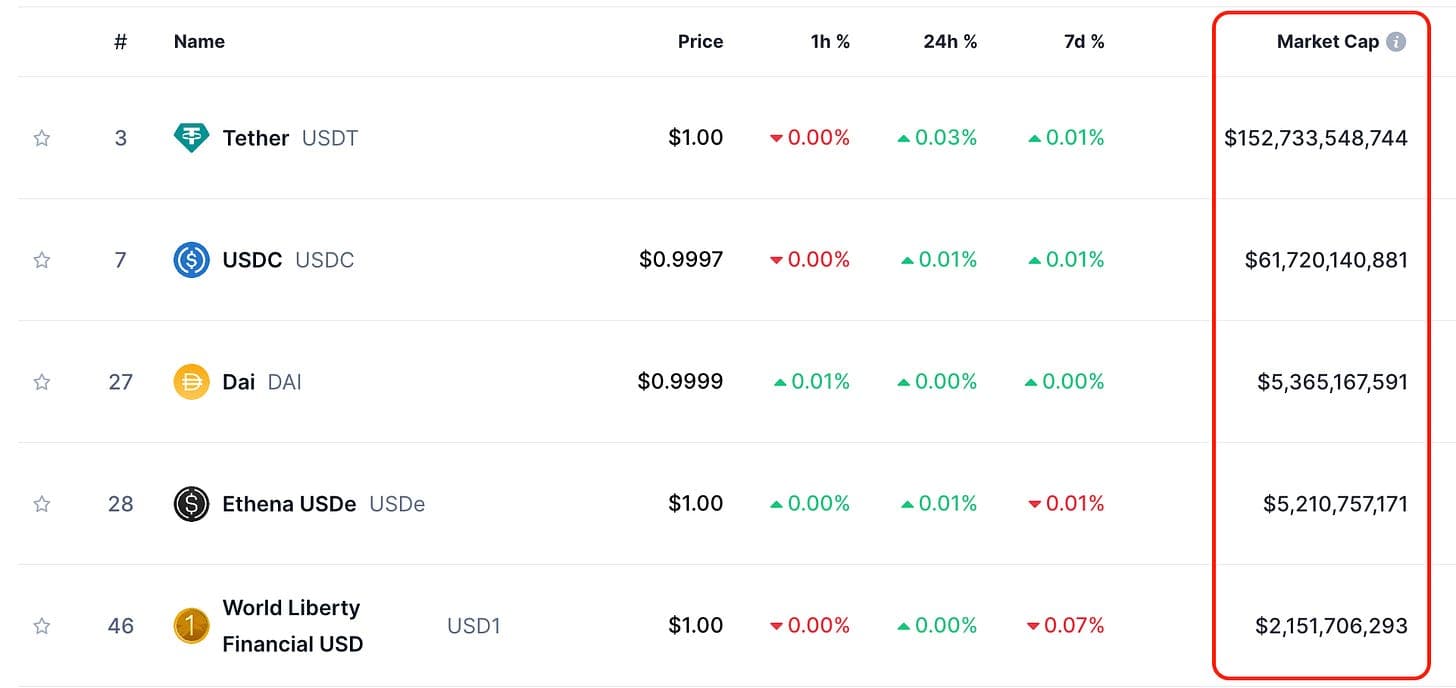Open the Ethena USDe name link
1456x688 pixels.
[324, 504]
